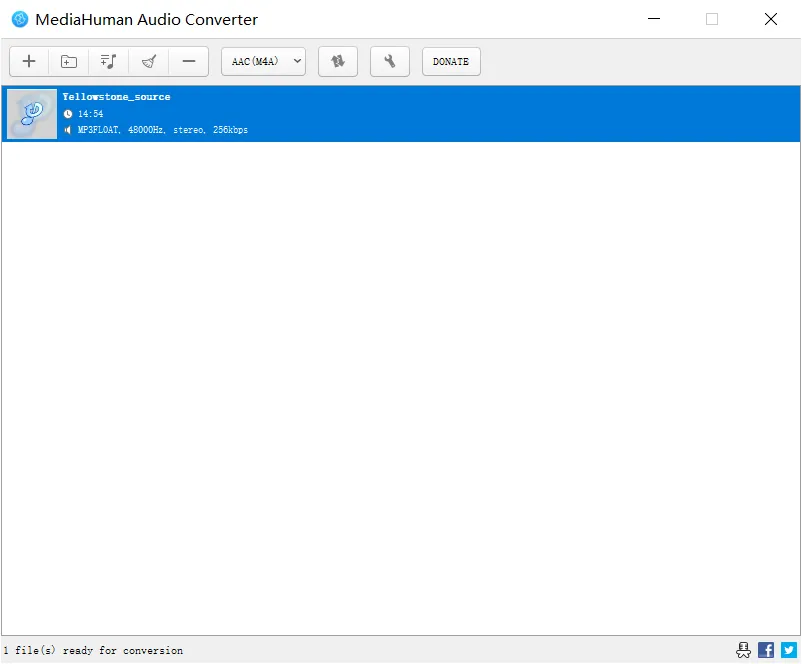
Task: Click the Add file plus button
Action: click(x=29, y=61)
